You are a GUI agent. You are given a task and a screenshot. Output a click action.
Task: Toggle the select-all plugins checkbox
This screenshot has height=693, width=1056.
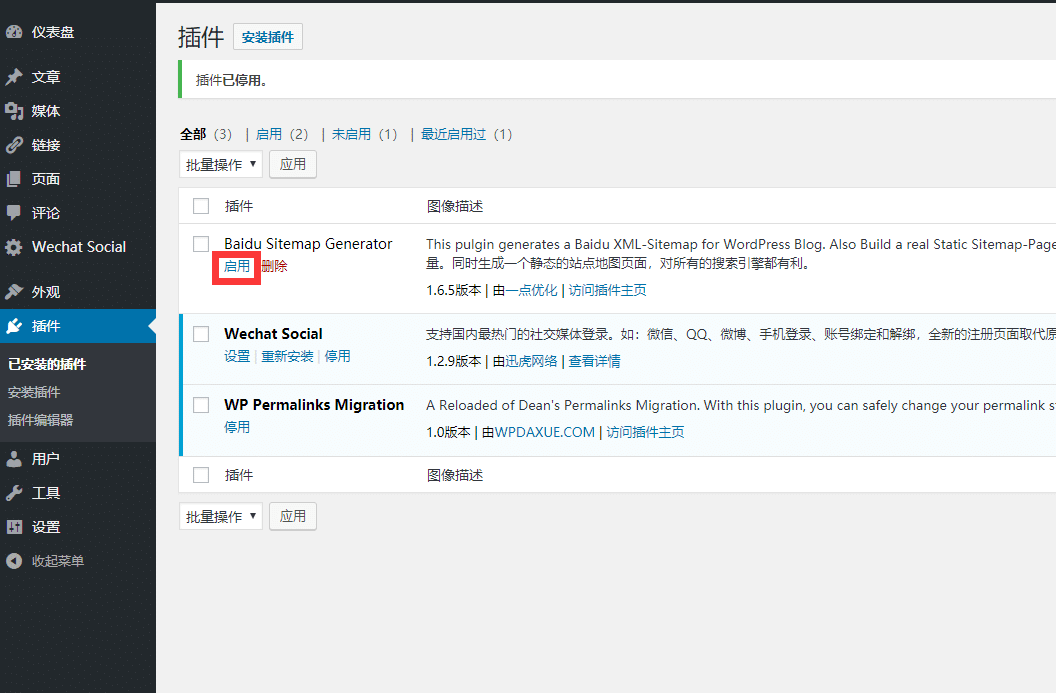201,205
